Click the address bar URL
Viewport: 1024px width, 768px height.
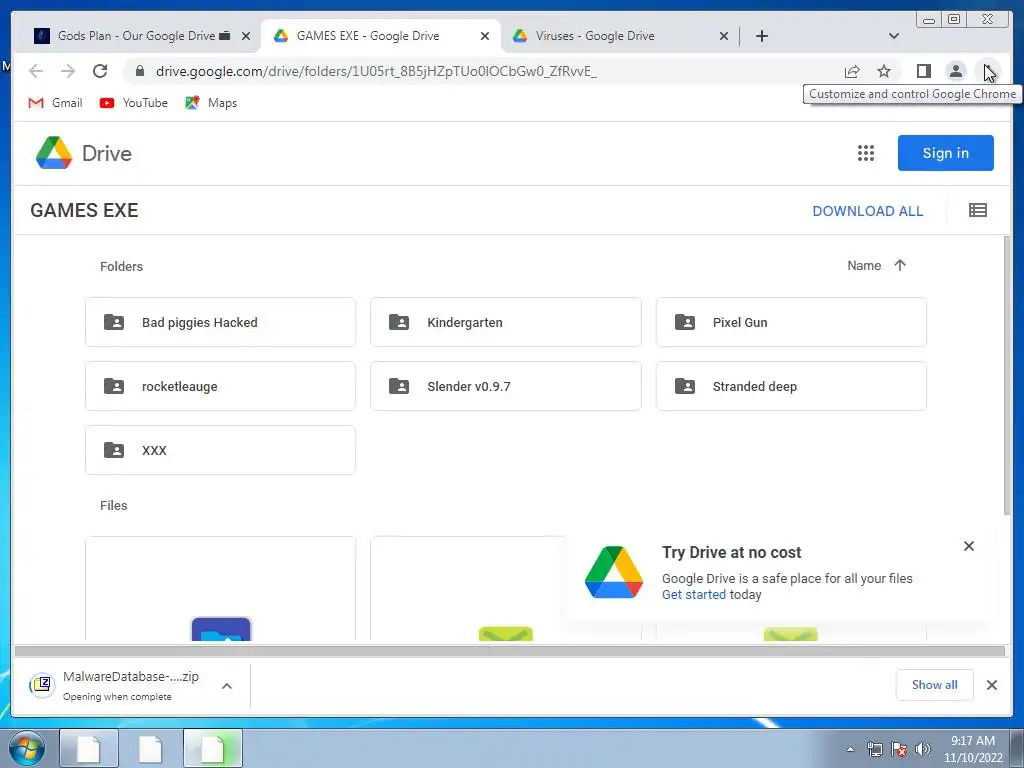376,71
